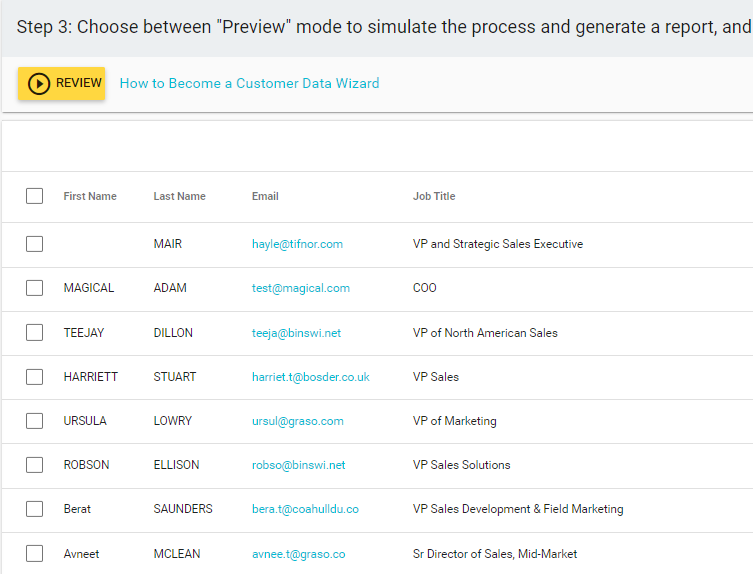Select the URSULA LOWRY checkbox
Screen dimensions: 753x574
click(x=35, y=421)
